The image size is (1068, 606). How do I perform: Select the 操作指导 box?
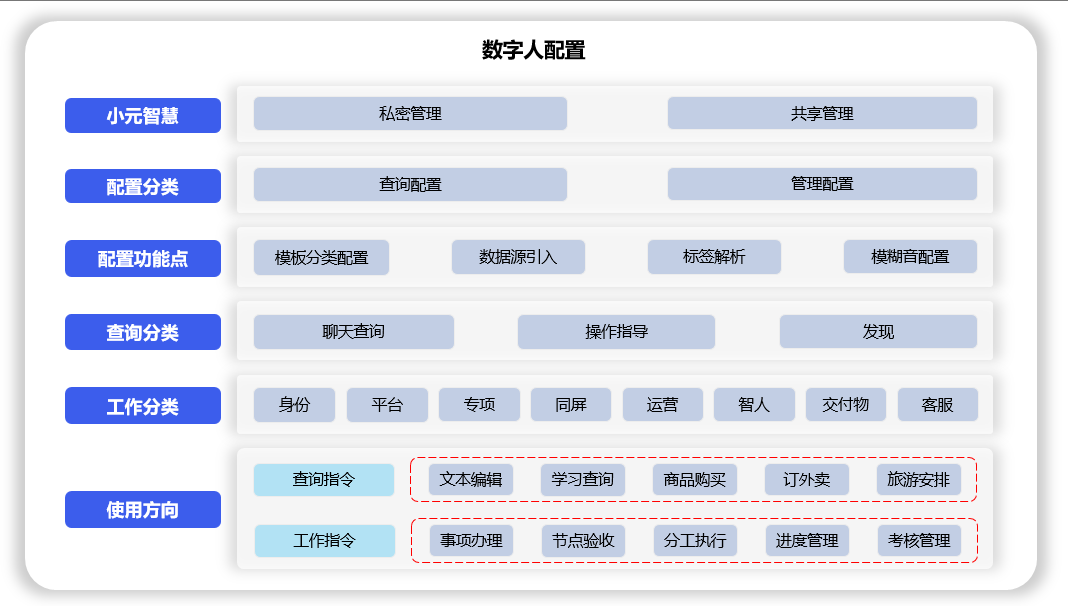point(616,332)
